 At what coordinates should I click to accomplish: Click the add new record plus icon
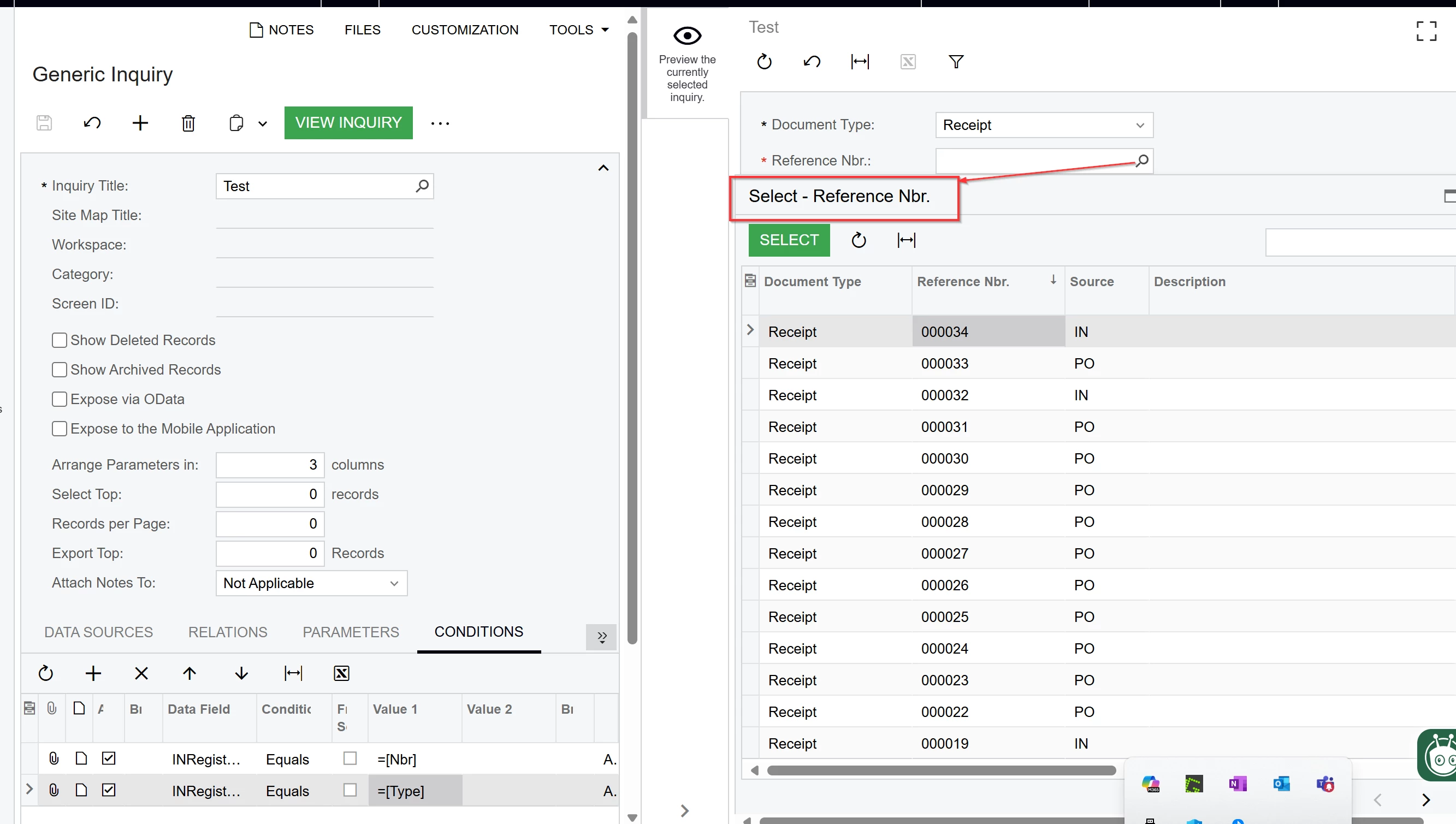pyautogui.click(x=140, y=123)
